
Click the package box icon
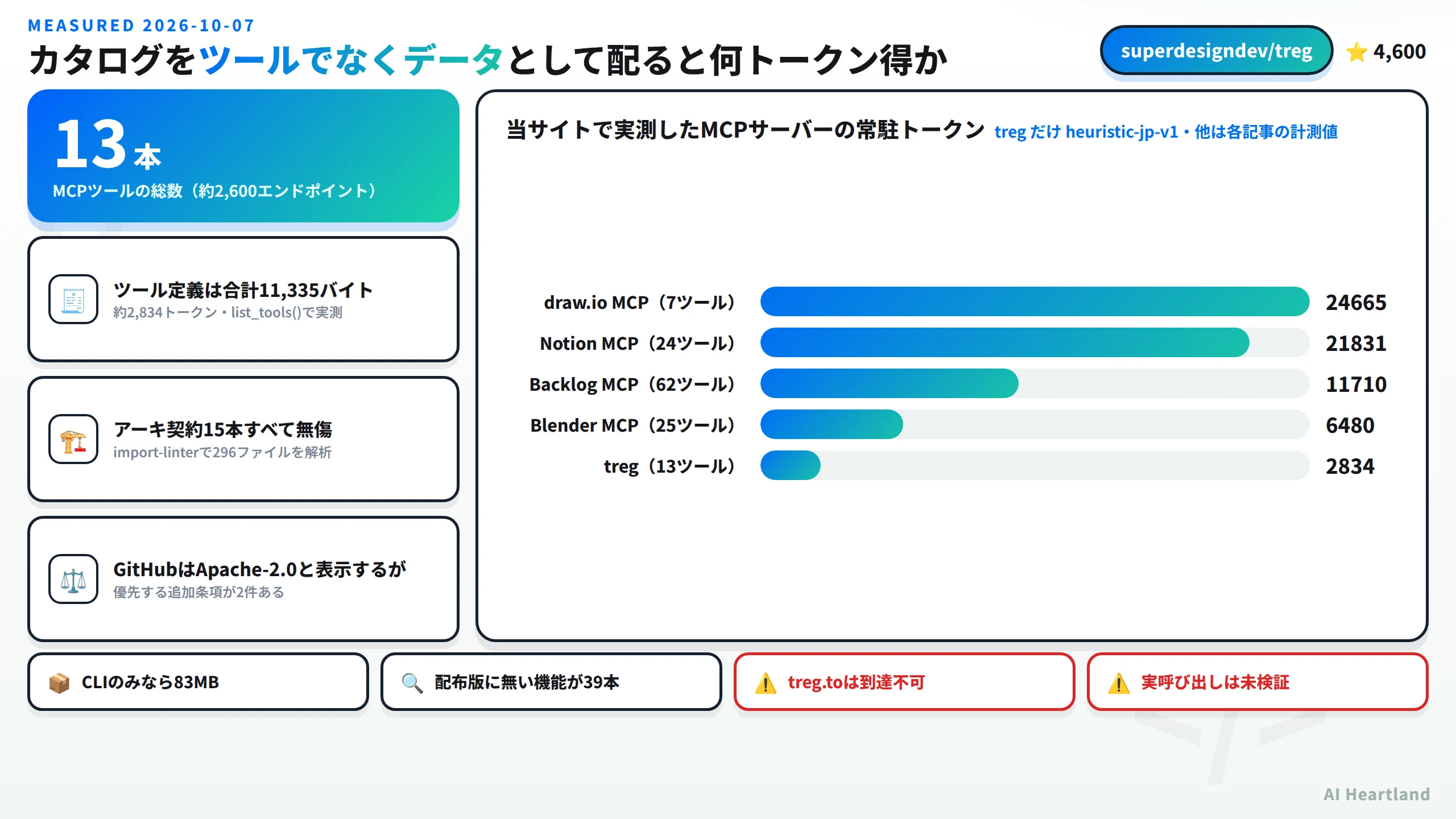point(59,682)
